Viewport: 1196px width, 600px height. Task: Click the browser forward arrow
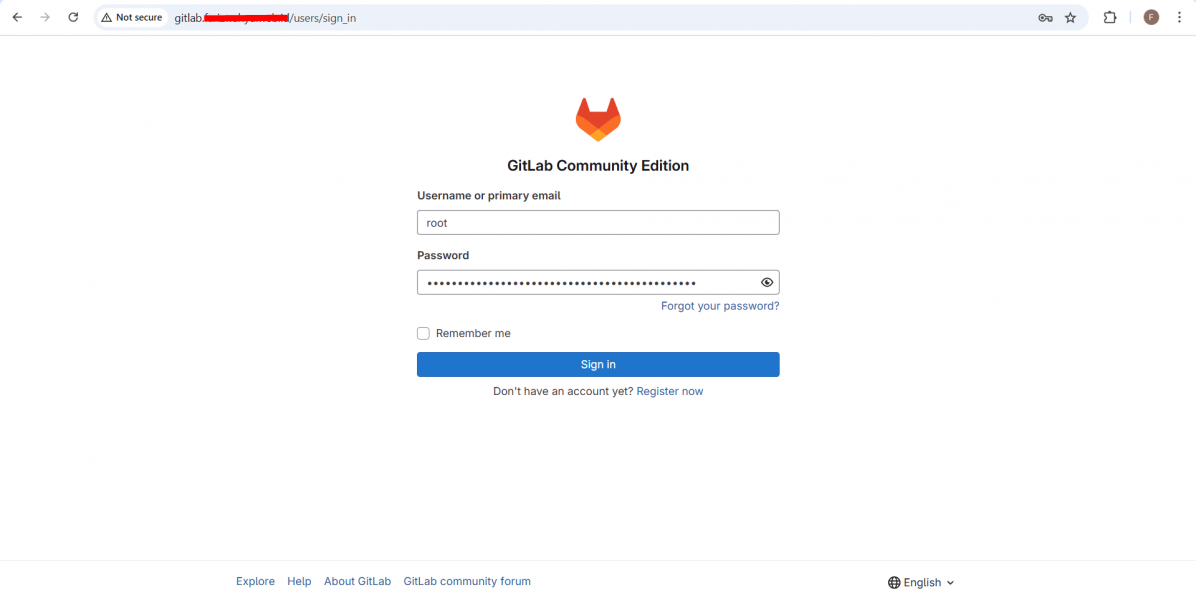tap(45, 18)
